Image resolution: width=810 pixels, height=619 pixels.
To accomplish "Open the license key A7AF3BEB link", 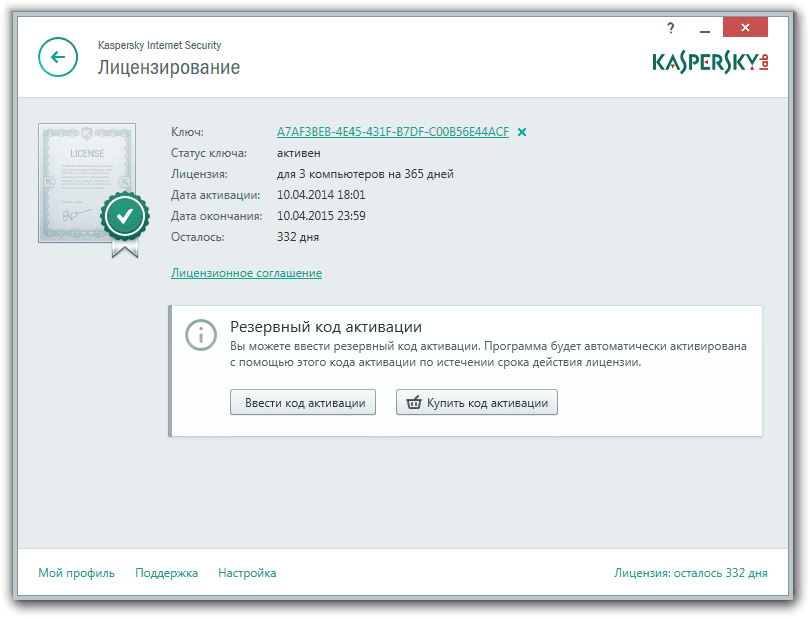I will 393,132.
